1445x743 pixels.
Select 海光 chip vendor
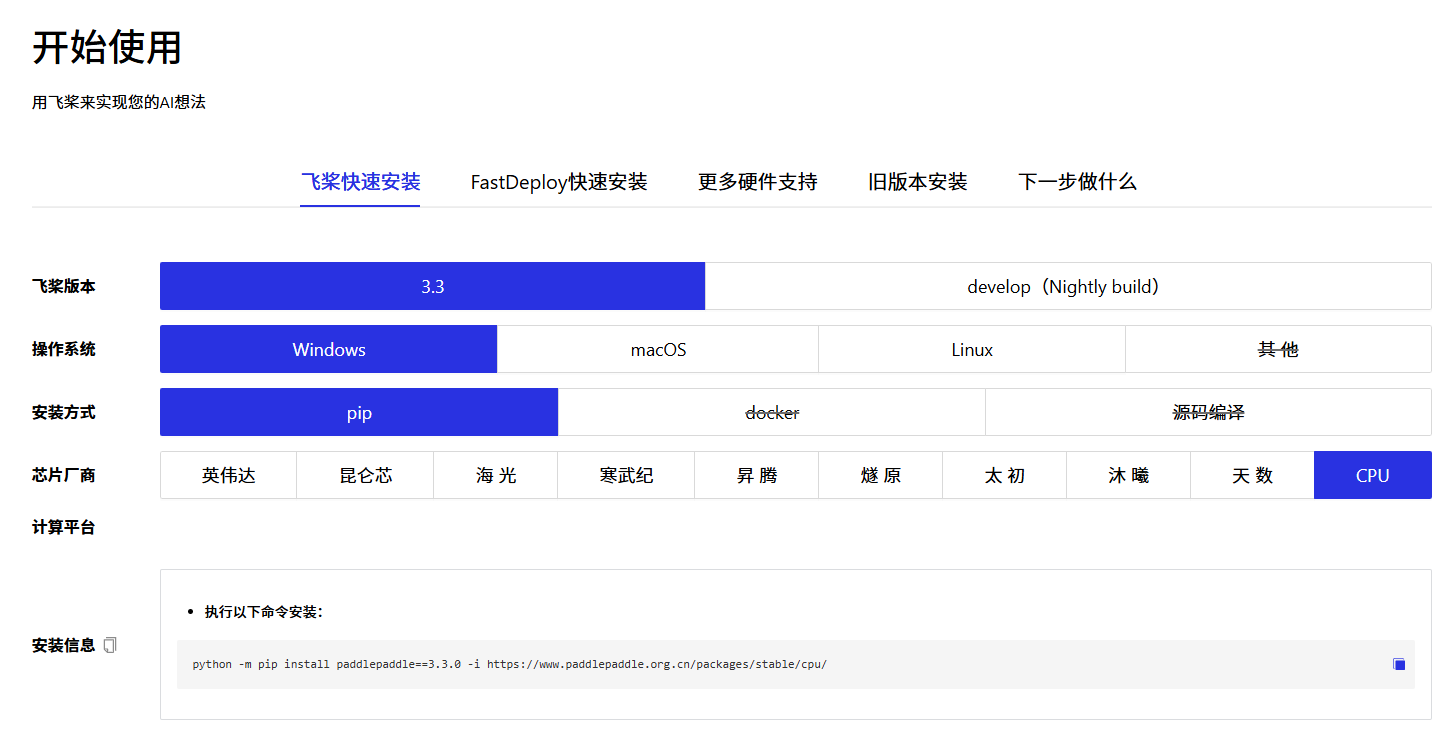click(495, 475)
